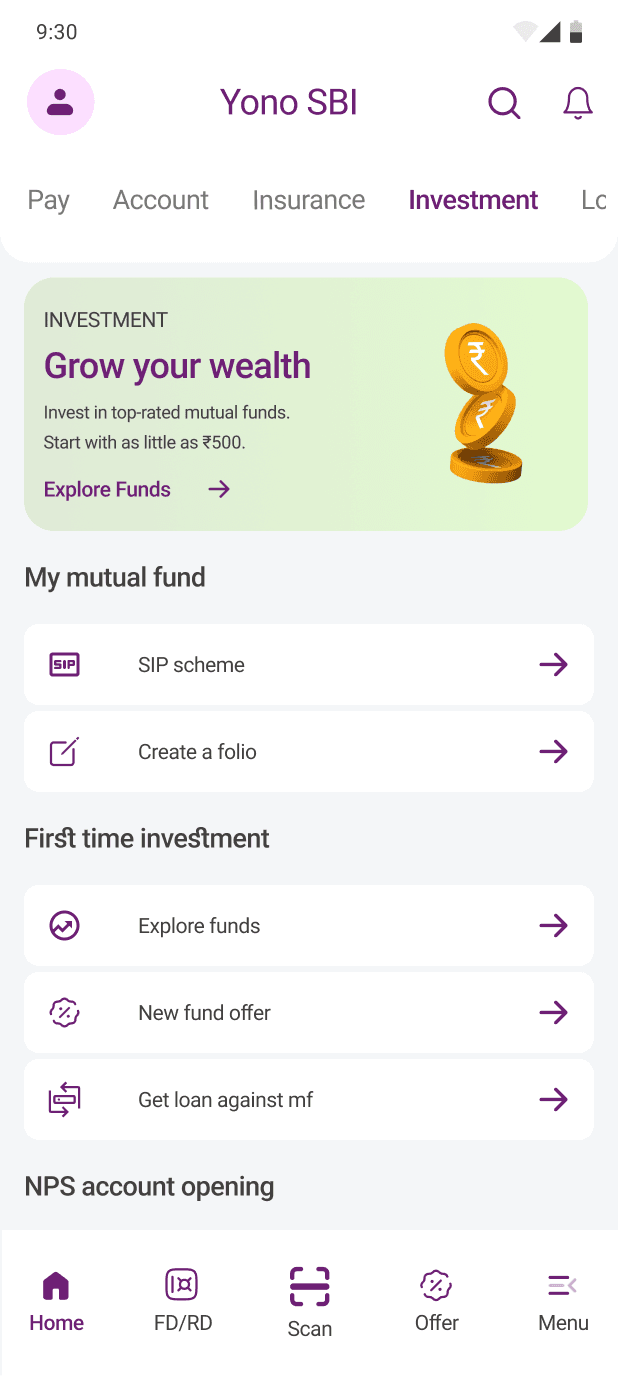
Task: Open the SIP scheme row arrow
Action: (x=553, y=665)
